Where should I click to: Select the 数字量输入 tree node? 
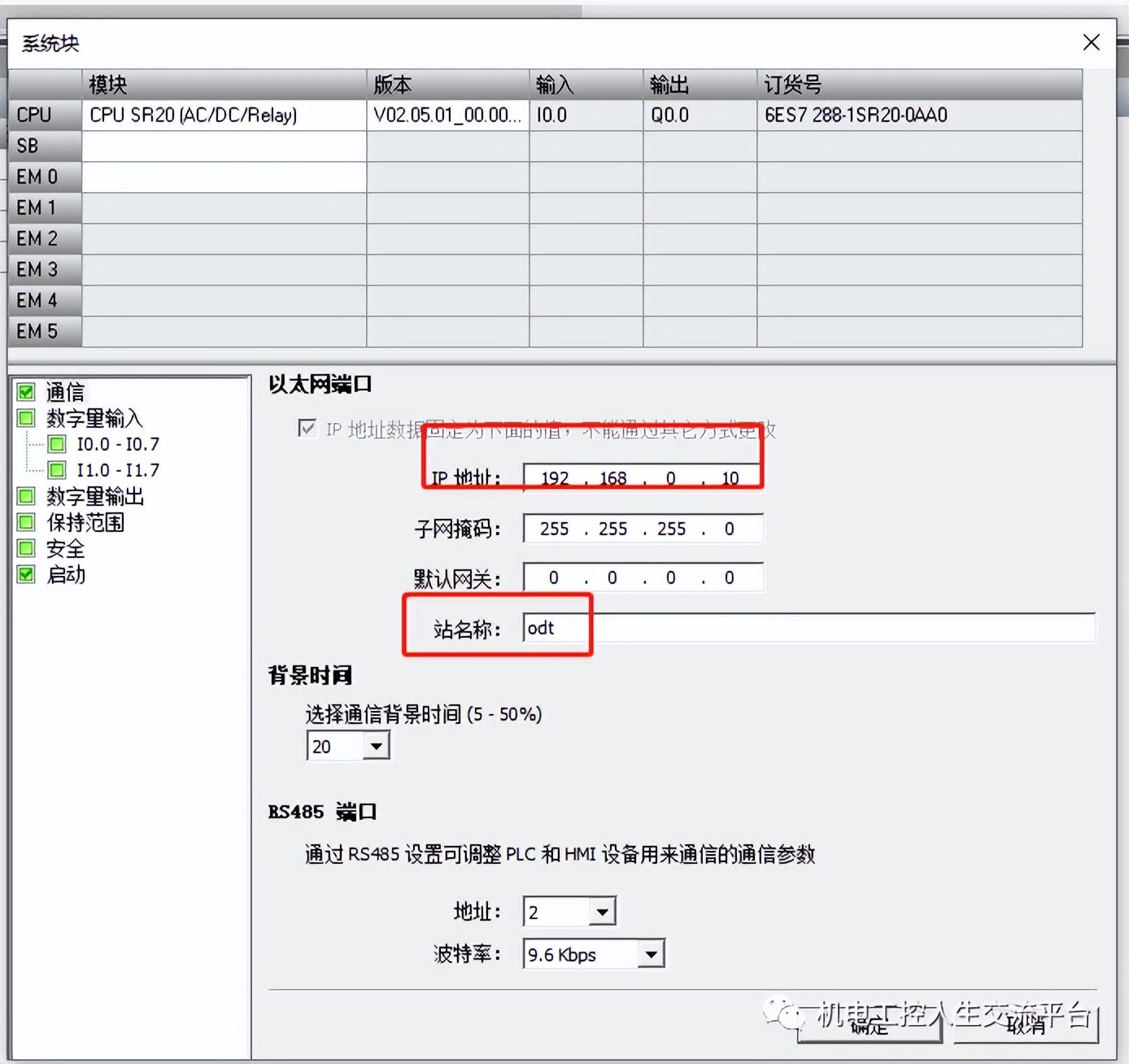pyautogui.click(x=94, y=418)
